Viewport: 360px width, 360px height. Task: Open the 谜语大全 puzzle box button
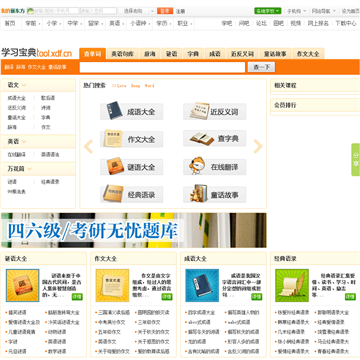(x=131, y=167)
